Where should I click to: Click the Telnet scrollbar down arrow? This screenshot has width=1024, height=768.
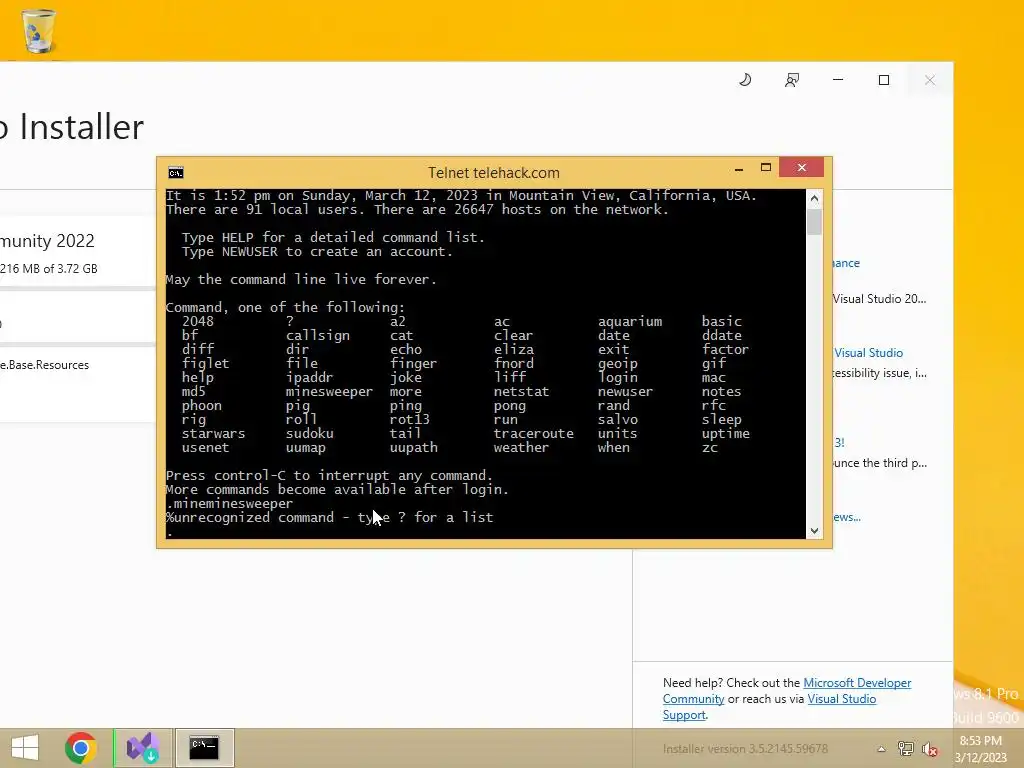[x=814, y=531]
